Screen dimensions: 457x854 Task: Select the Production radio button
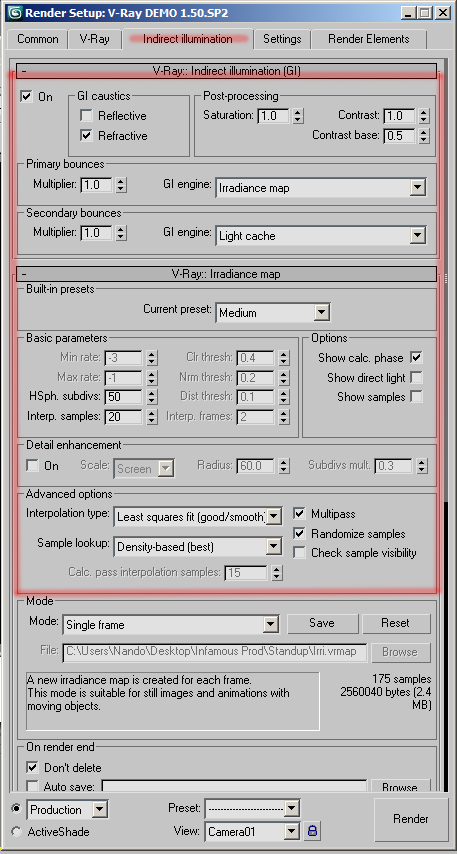[17, 808]
